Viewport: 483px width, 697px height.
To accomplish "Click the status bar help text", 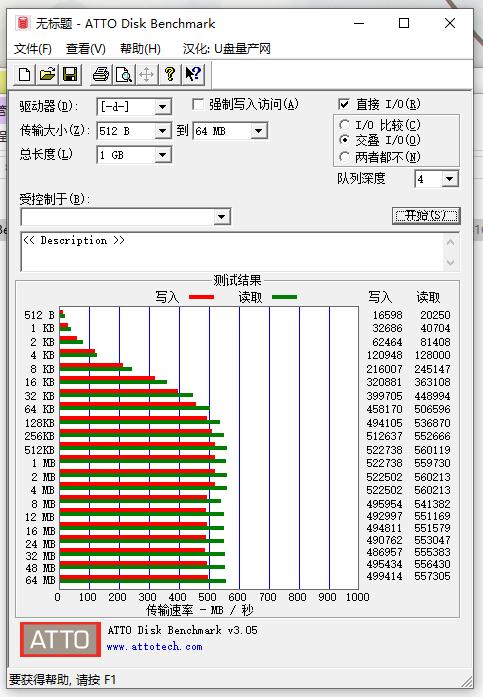I will coord(62,680).
